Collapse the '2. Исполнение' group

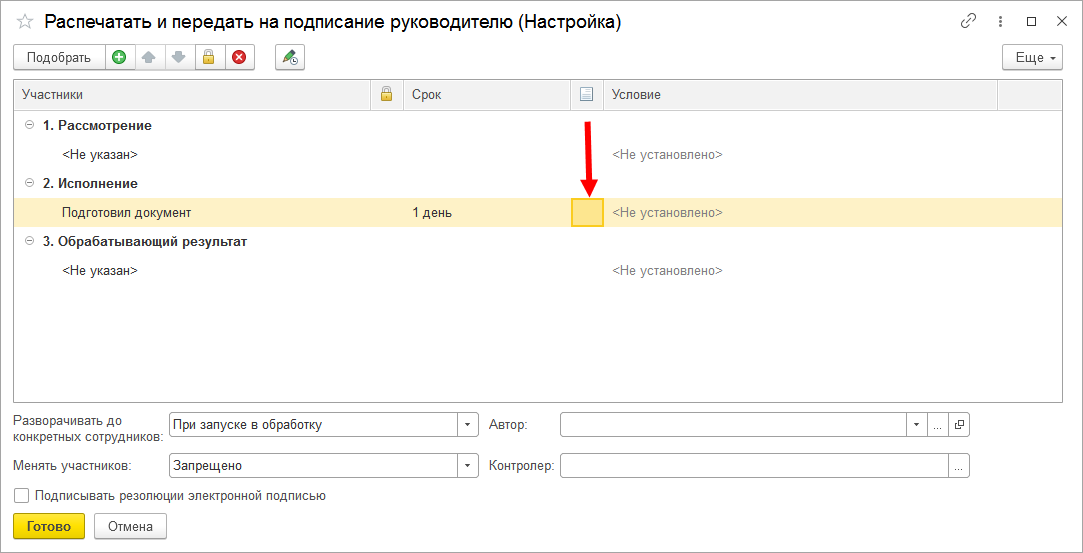[30, 184]
